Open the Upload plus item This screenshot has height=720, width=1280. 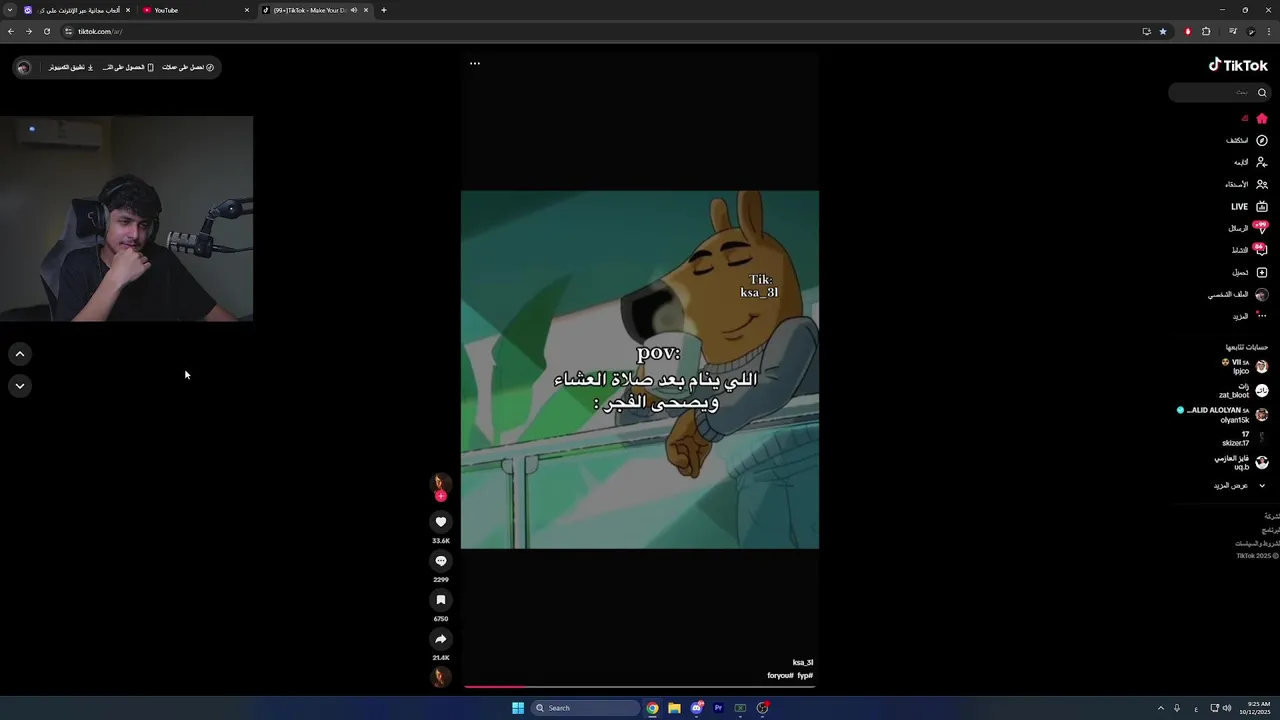click(1250, 273)
